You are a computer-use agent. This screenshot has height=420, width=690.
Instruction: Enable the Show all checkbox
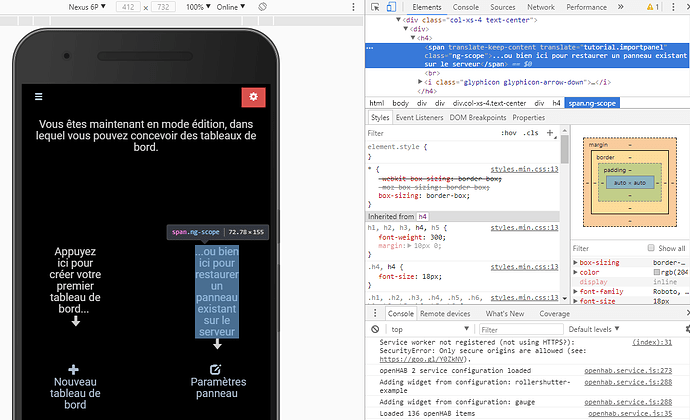click(x=651, y=248)
